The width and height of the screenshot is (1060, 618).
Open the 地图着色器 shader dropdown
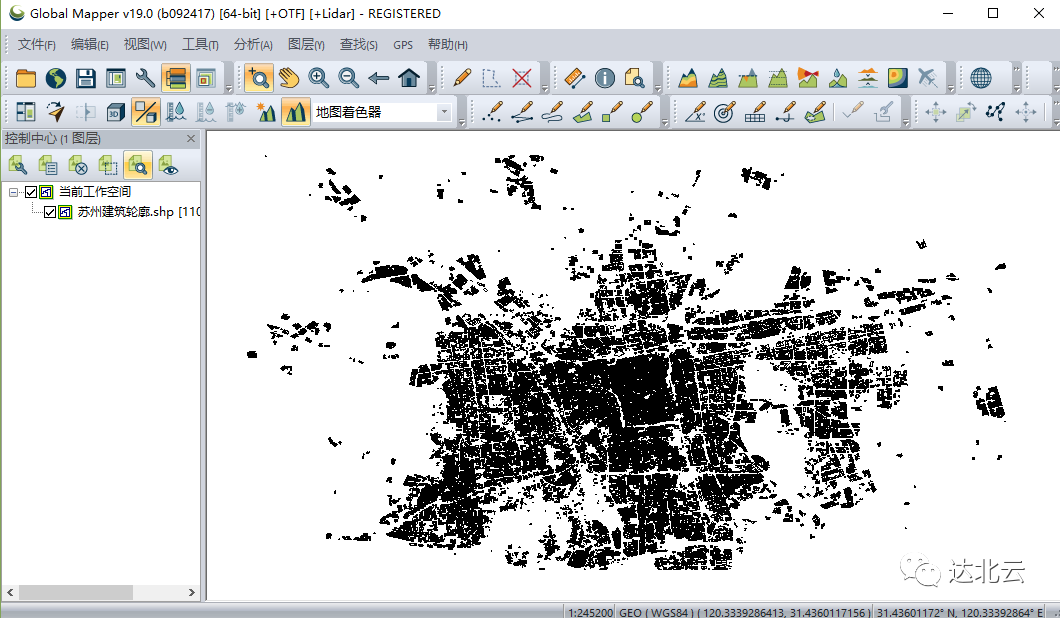pyautogui.click(x=444, y=112)
